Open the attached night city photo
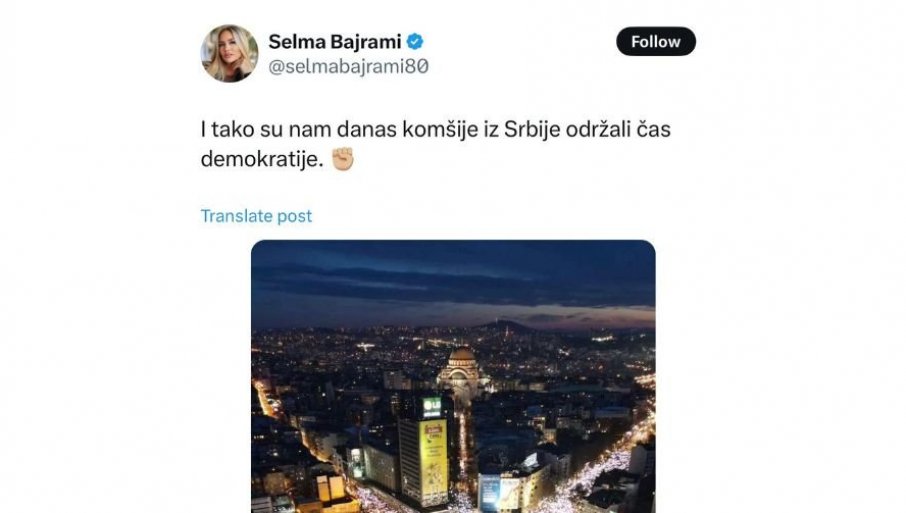The height and width of the screenshot is (513, 906). tap(453, 376)
